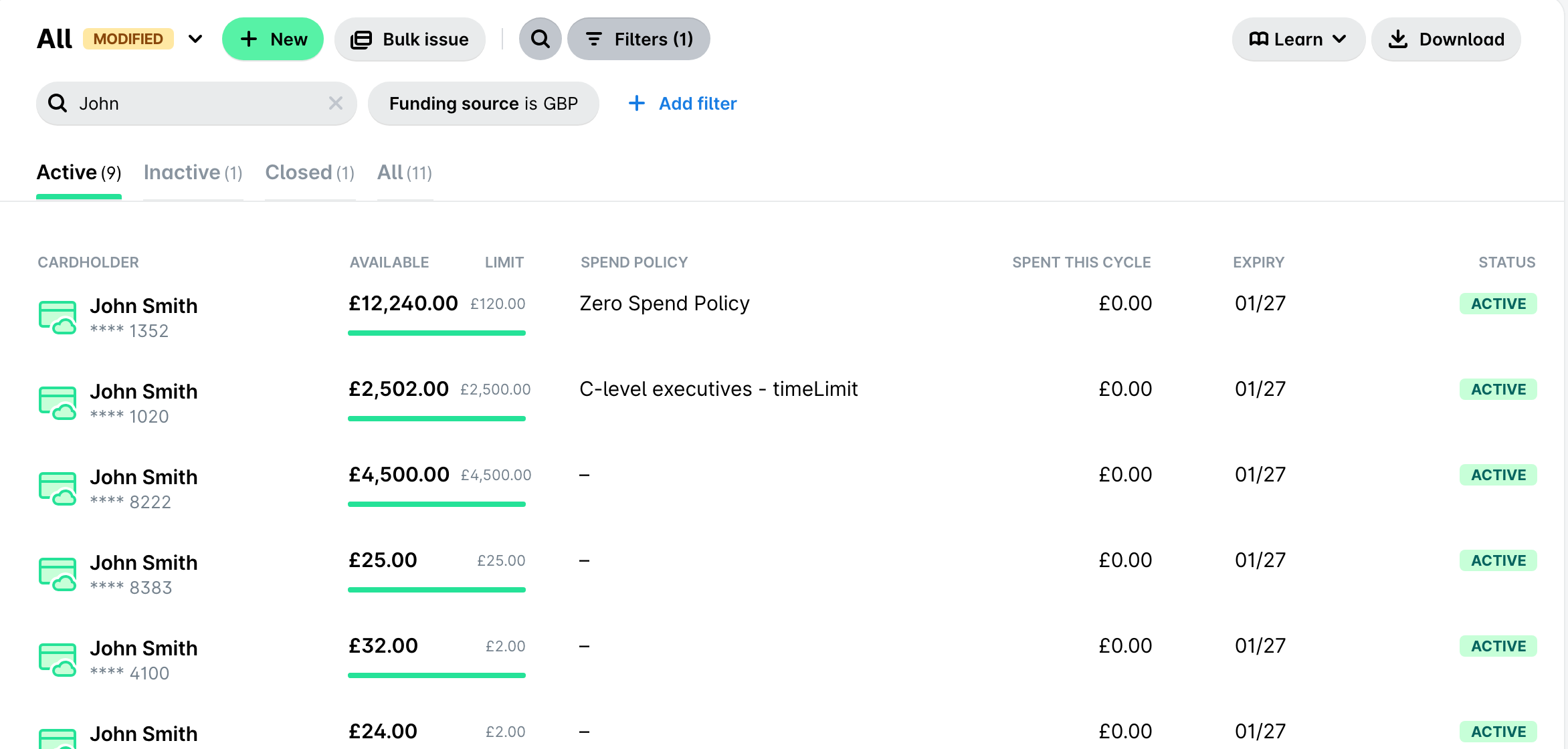Click card icon for card ending 4100
Screen dimensions: 1568x749
pos(58,659)
